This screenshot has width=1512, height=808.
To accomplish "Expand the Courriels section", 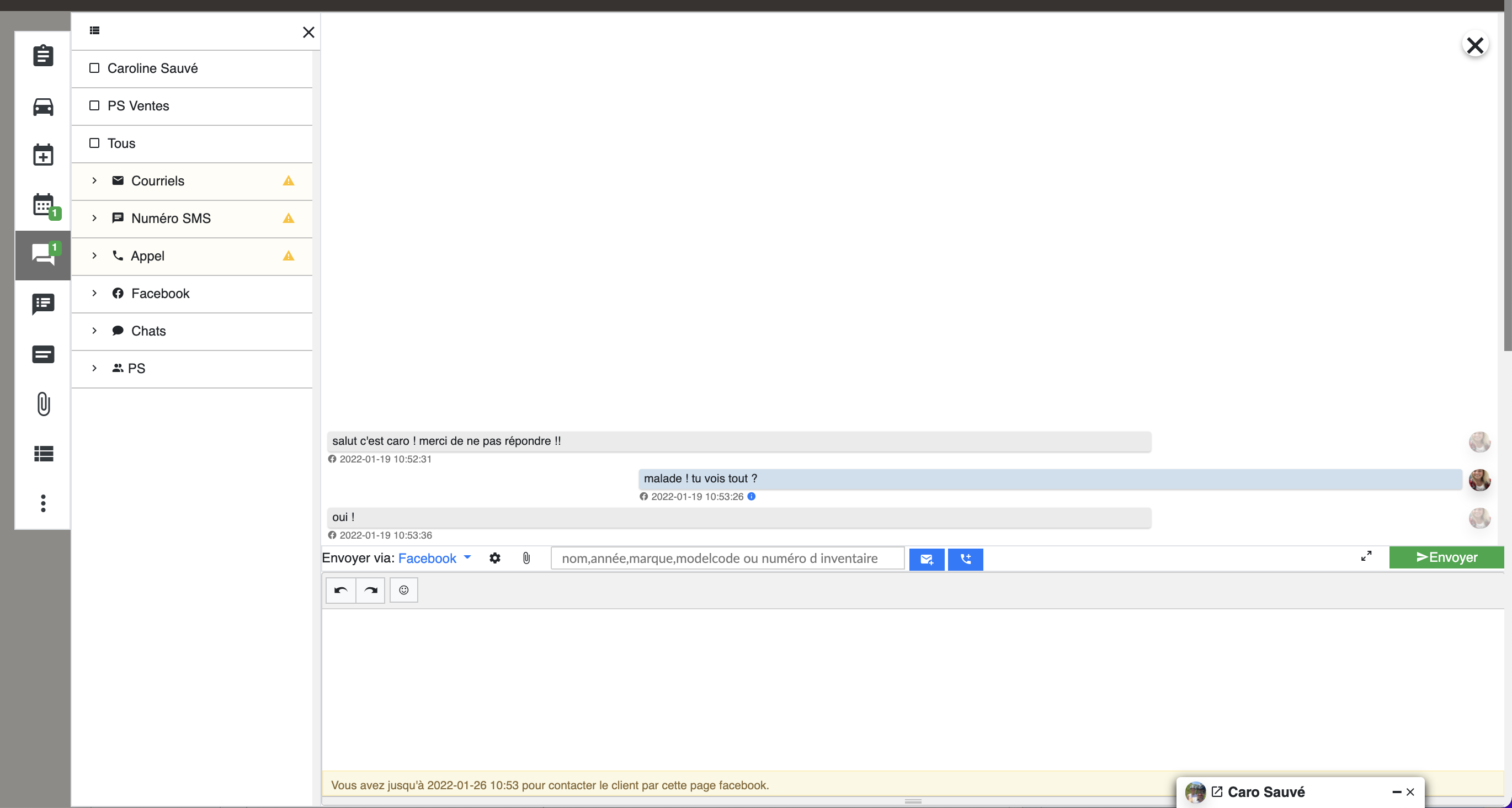I will coord(94,181).
